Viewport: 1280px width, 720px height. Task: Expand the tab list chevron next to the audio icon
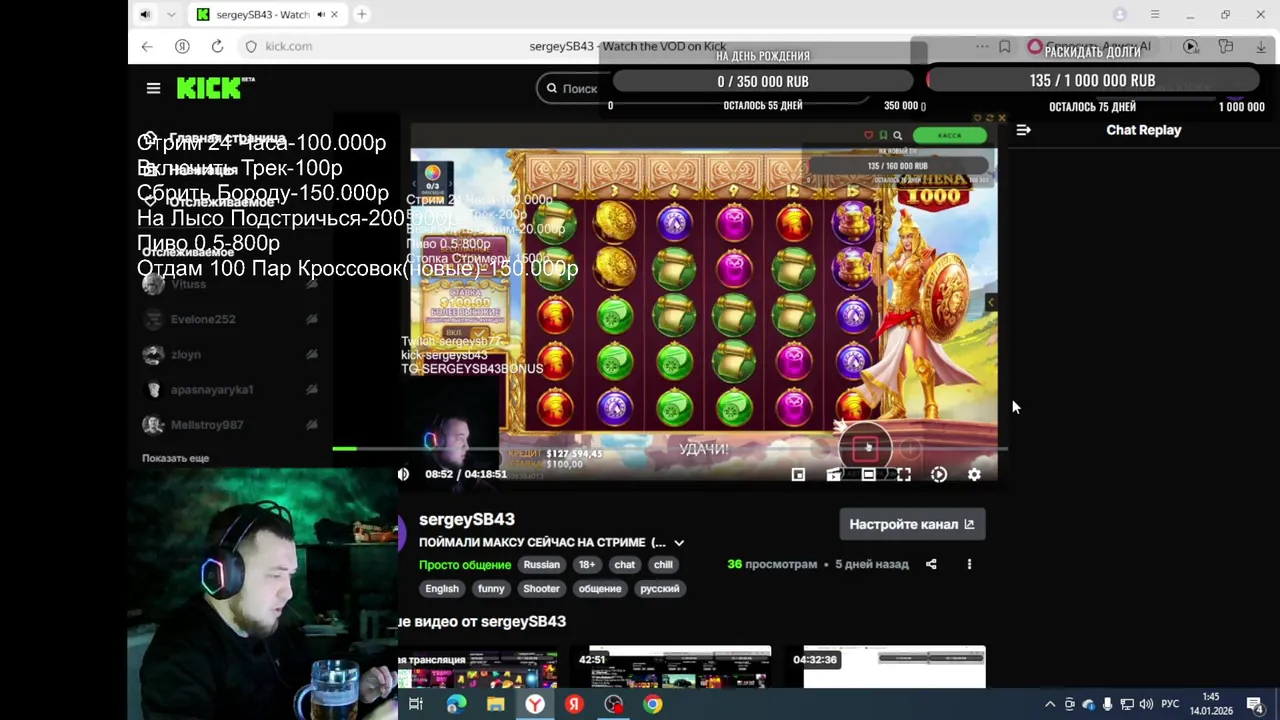(x=171, y=14)
